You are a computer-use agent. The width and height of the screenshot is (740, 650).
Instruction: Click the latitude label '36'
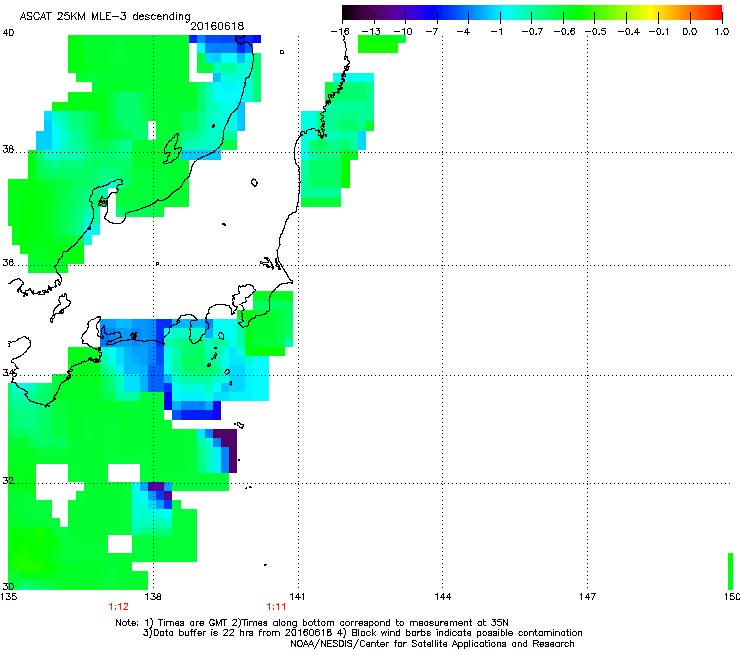(x=8, y=262)
